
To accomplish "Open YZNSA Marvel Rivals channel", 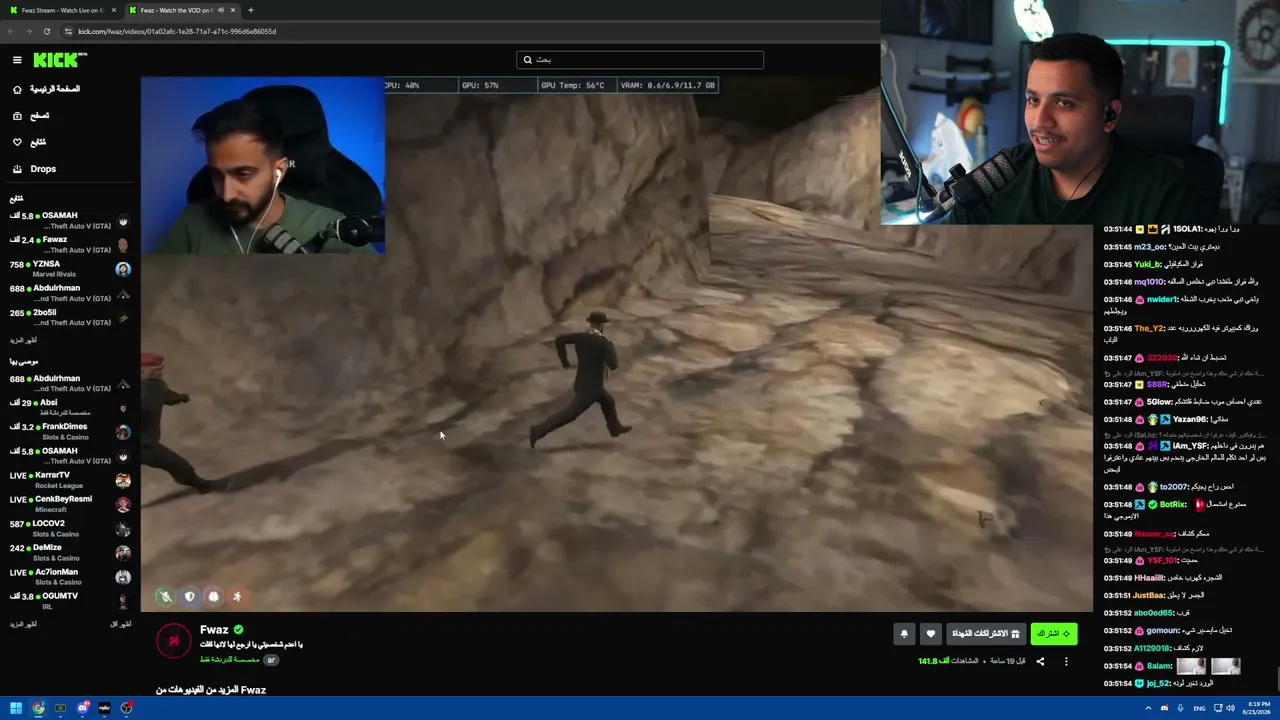I will click(70, 269).
